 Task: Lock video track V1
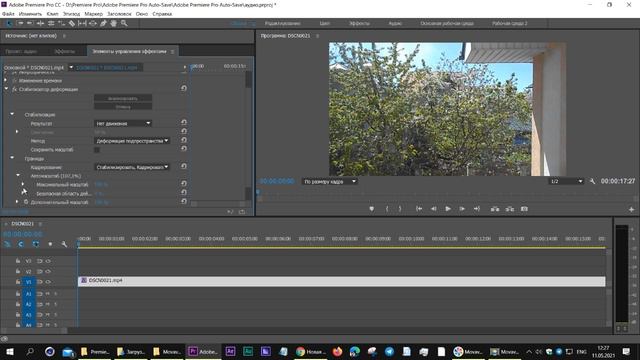(x=18, y=282)
